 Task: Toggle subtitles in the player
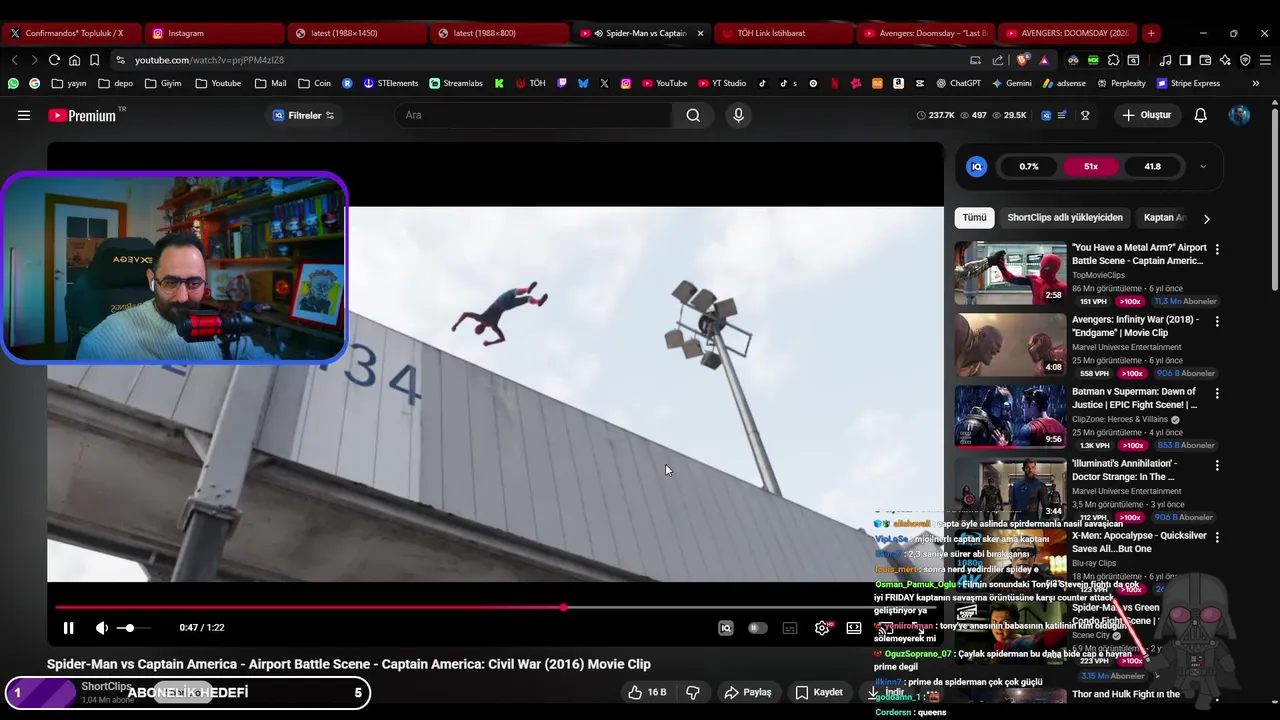(x=790, y=628)
